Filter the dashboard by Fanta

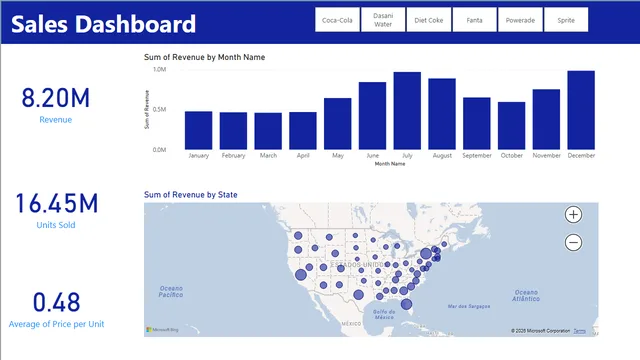[474, 20]
